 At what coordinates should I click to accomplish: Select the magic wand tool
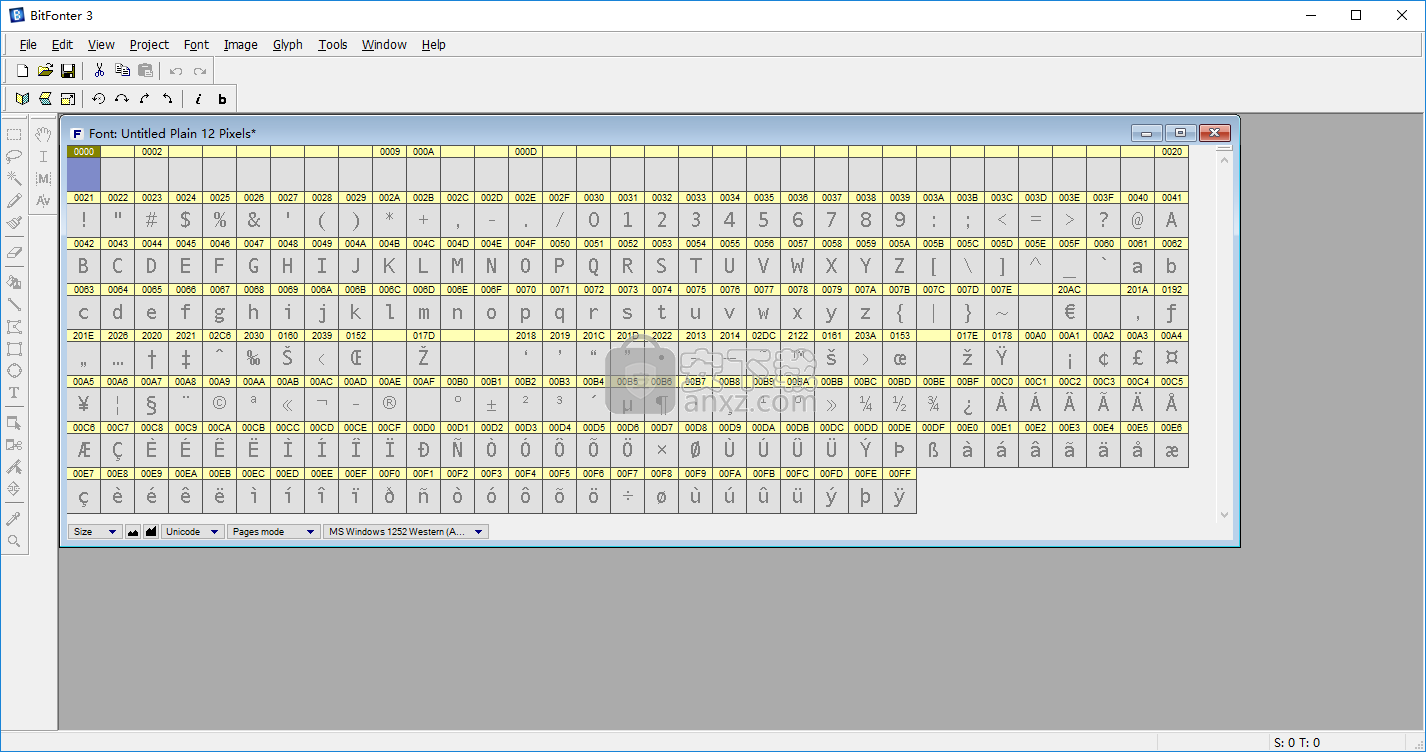coord(14,178)
